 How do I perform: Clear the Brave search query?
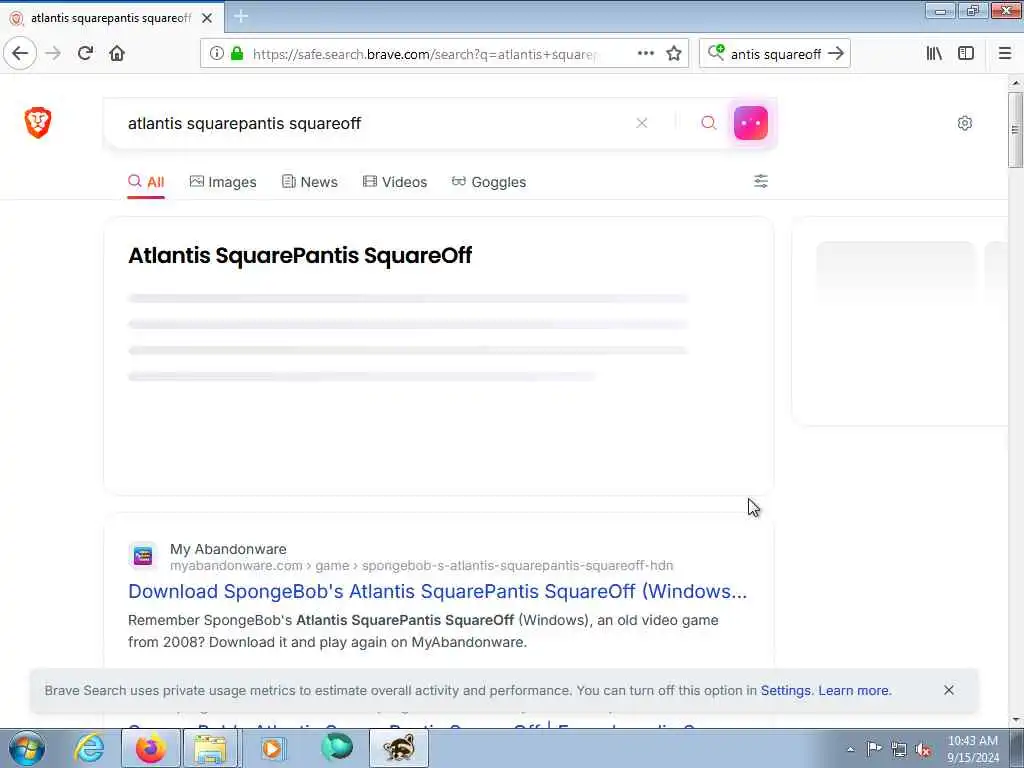click(642, 123)
